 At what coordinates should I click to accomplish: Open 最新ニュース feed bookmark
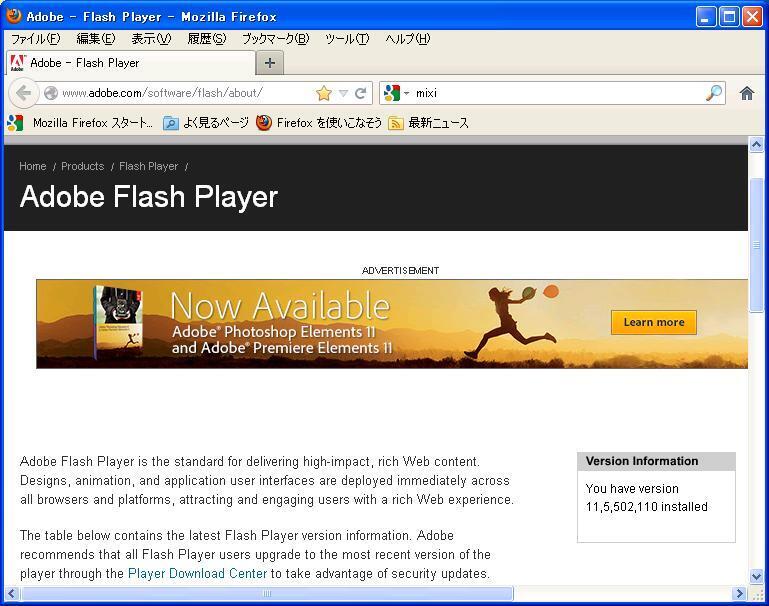(428, 123)
